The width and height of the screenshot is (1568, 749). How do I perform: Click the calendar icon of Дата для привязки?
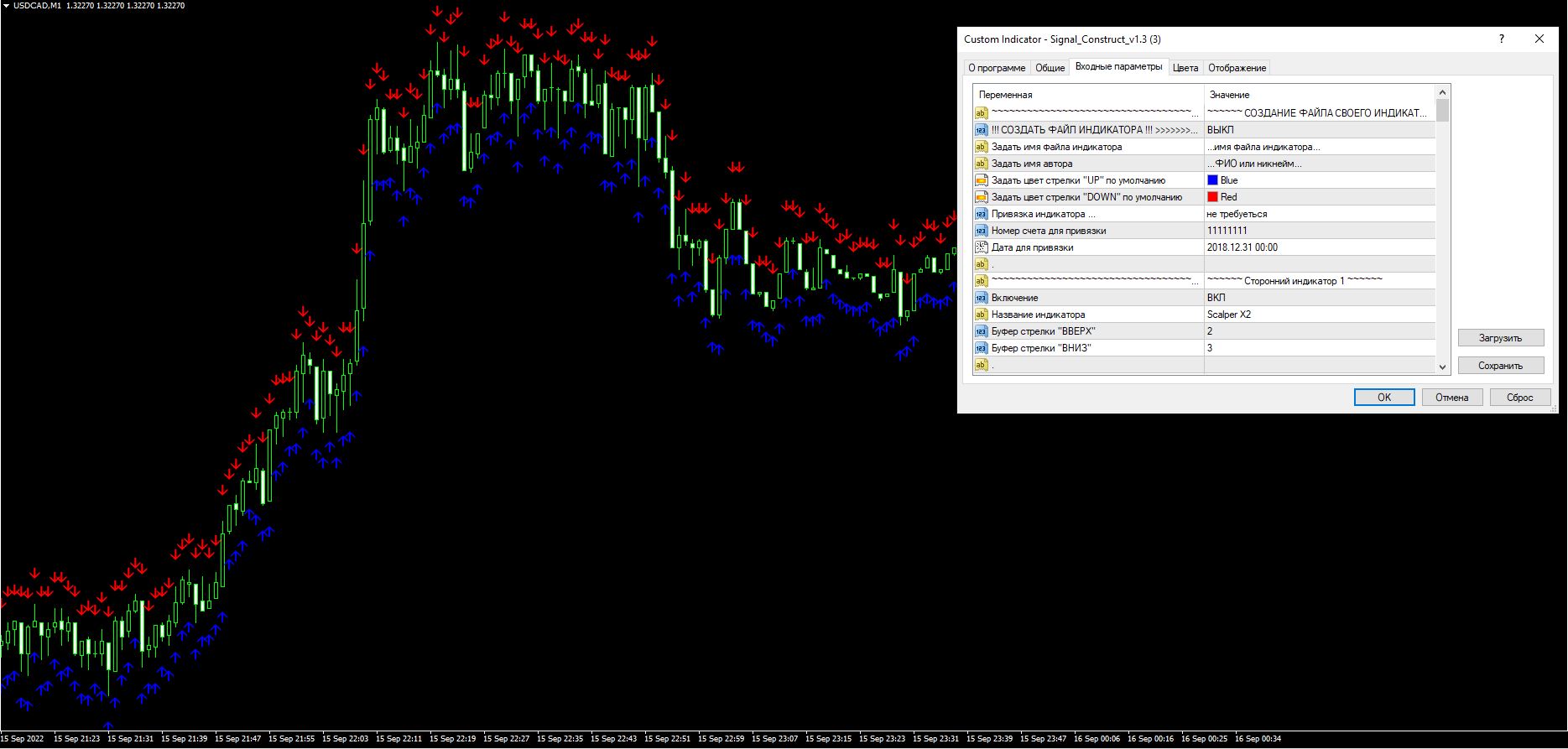[x=982, y=247]
